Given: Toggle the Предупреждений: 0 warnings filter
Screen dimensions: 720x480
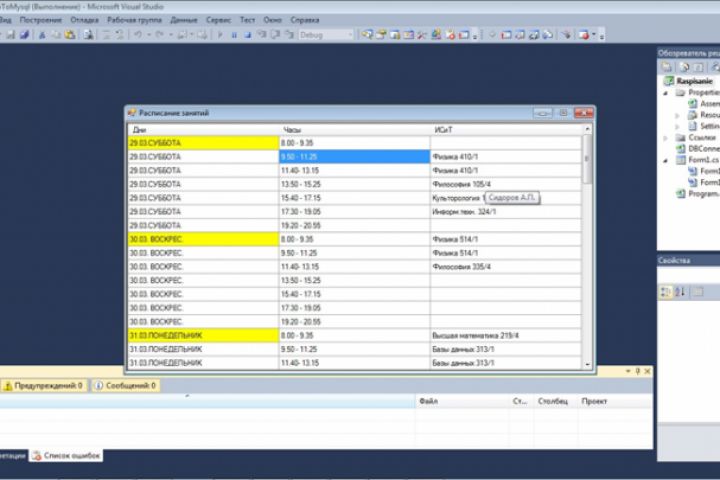Looking at the screenshot, I should tap(44, 385).
